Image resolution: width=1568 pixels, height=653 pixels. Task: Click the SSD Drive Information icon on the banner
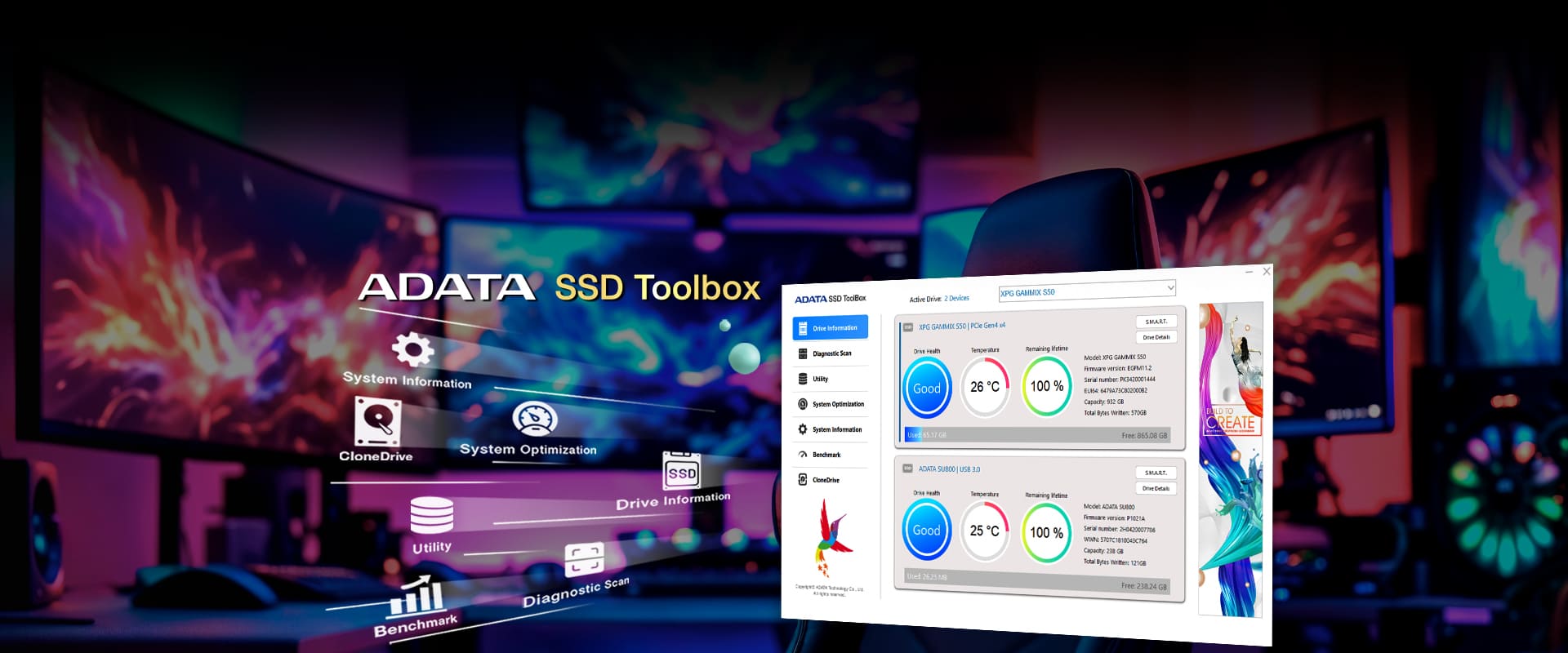681,471
